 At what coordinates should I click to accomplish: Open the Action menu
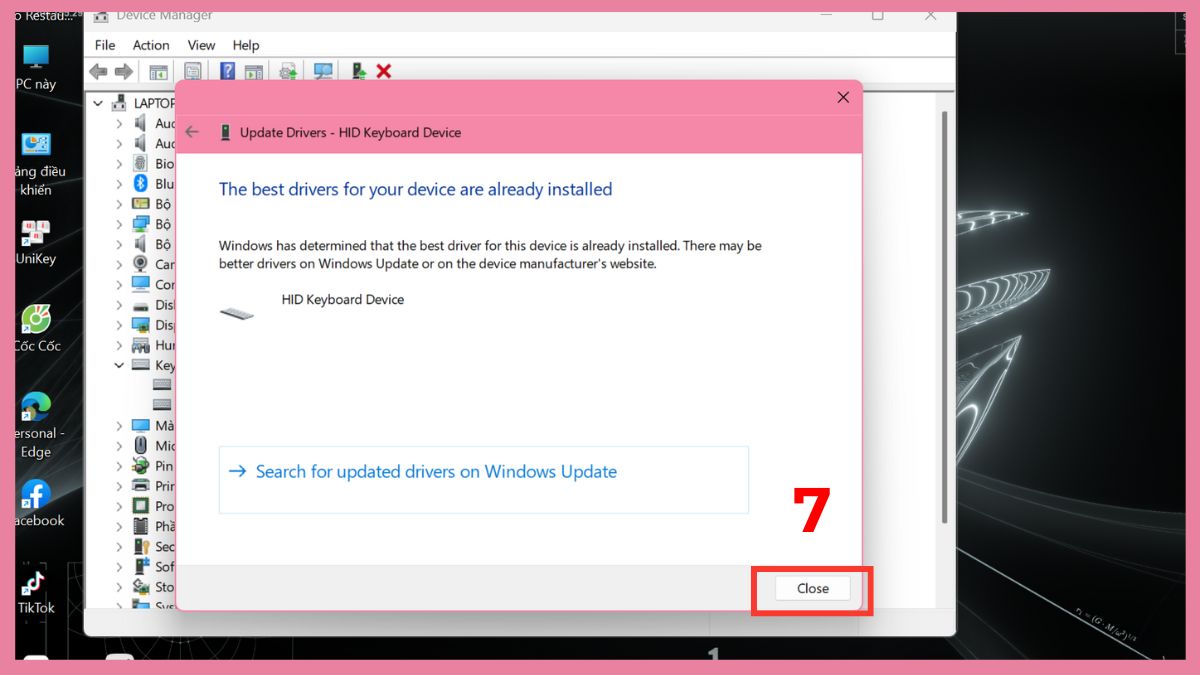click(150, 45)
